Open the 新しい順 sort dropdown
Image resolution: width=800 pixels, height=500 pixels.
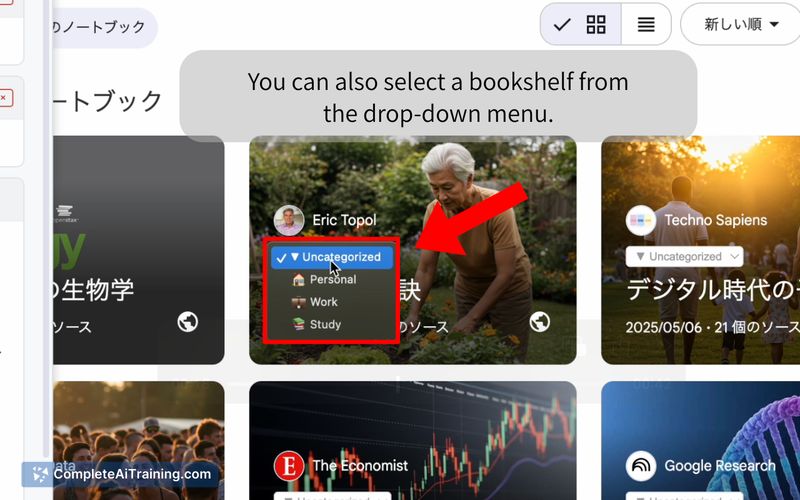(x=741, y=24)
